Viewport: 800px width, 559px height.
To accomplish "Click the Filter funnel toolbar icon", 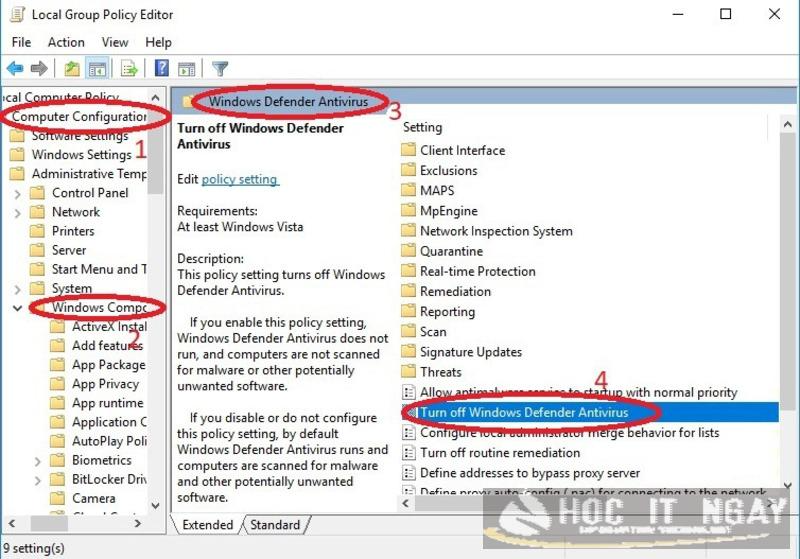I will pos(220,68).
